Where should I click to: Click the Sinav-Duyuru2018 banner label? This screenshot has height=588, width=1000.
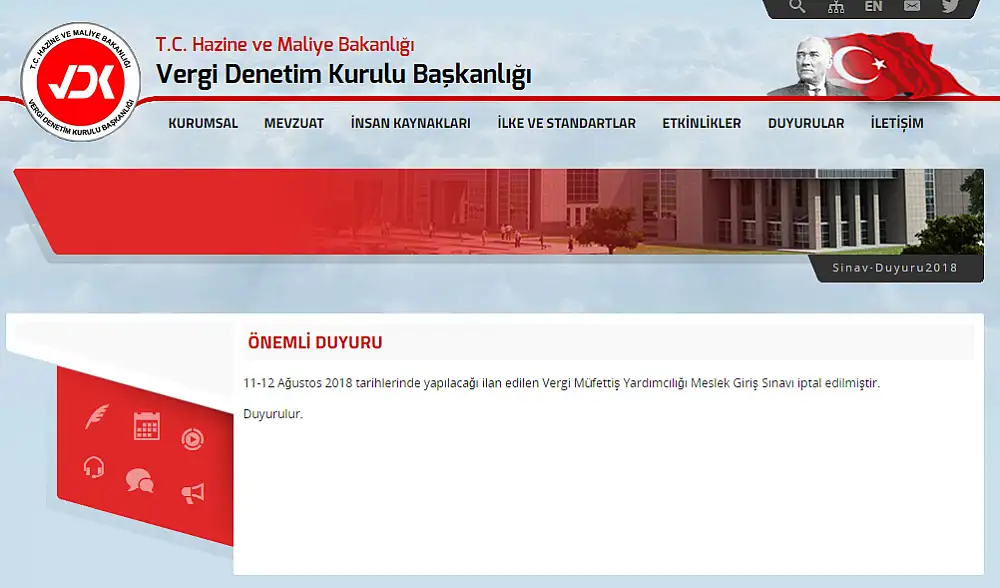point(895,268)
